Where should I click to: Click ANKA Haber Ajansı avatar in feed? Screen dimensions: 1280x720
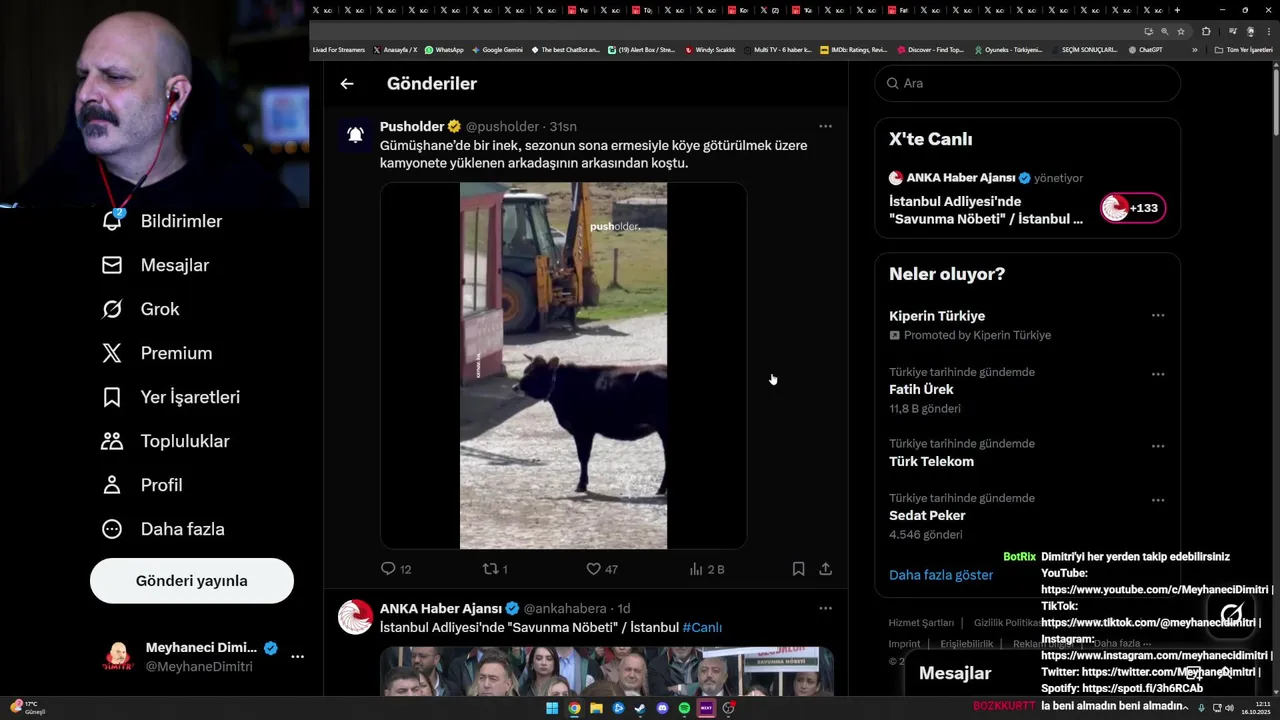click(355, 617)
